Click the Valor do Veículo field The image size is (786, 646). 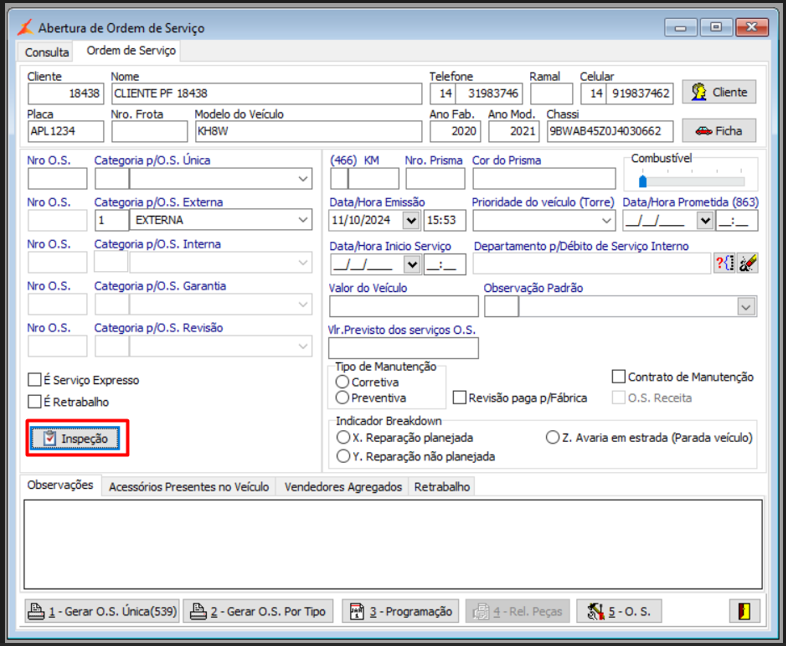(x=404, y=306)
